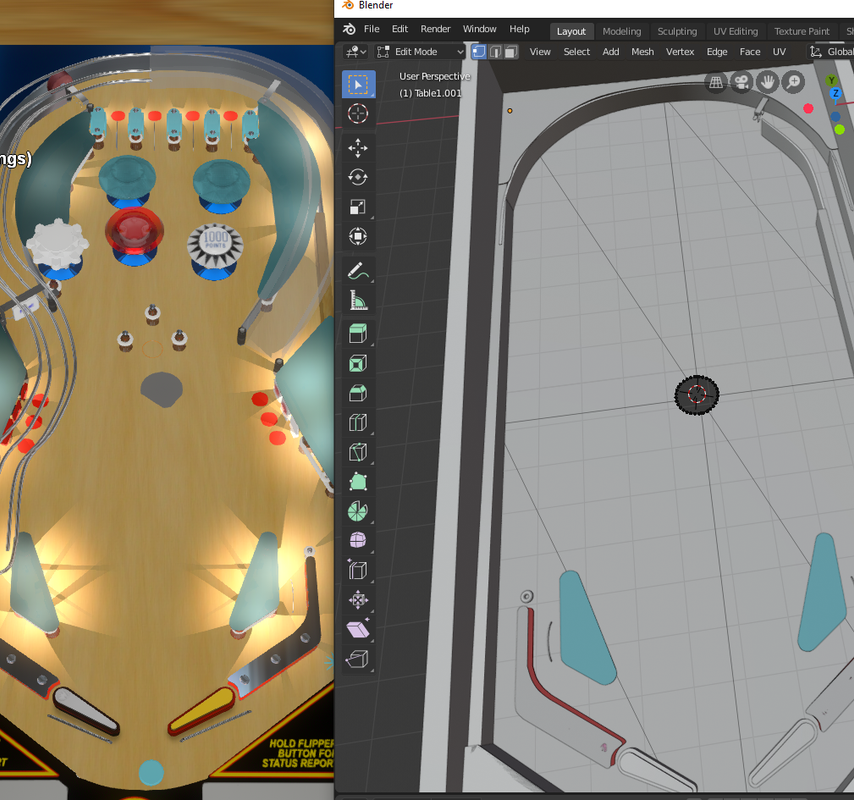
Task: Open the File menu
Action: 371,29
